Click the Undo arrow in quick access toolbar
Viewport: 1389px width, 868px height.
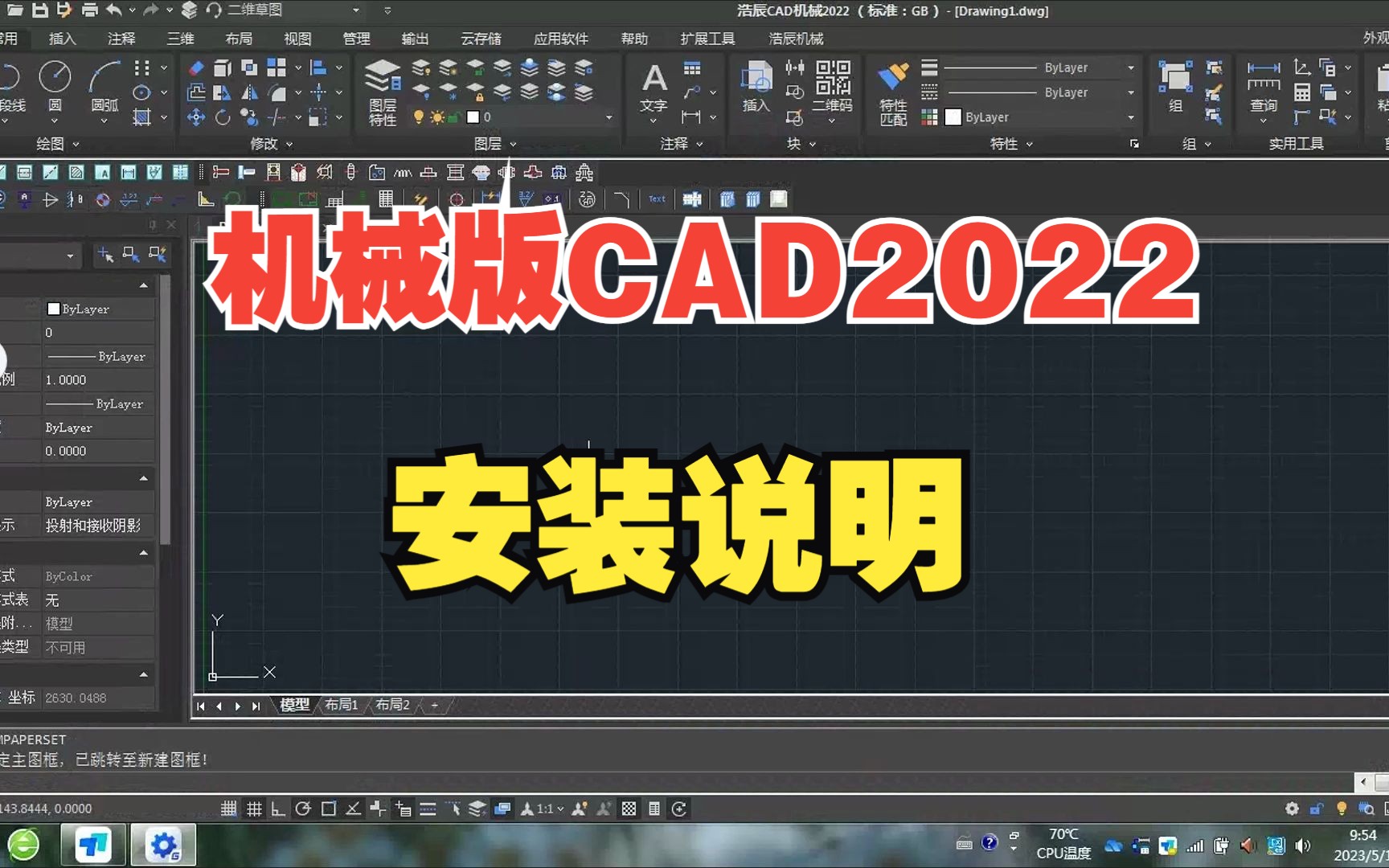coord(114,10)
